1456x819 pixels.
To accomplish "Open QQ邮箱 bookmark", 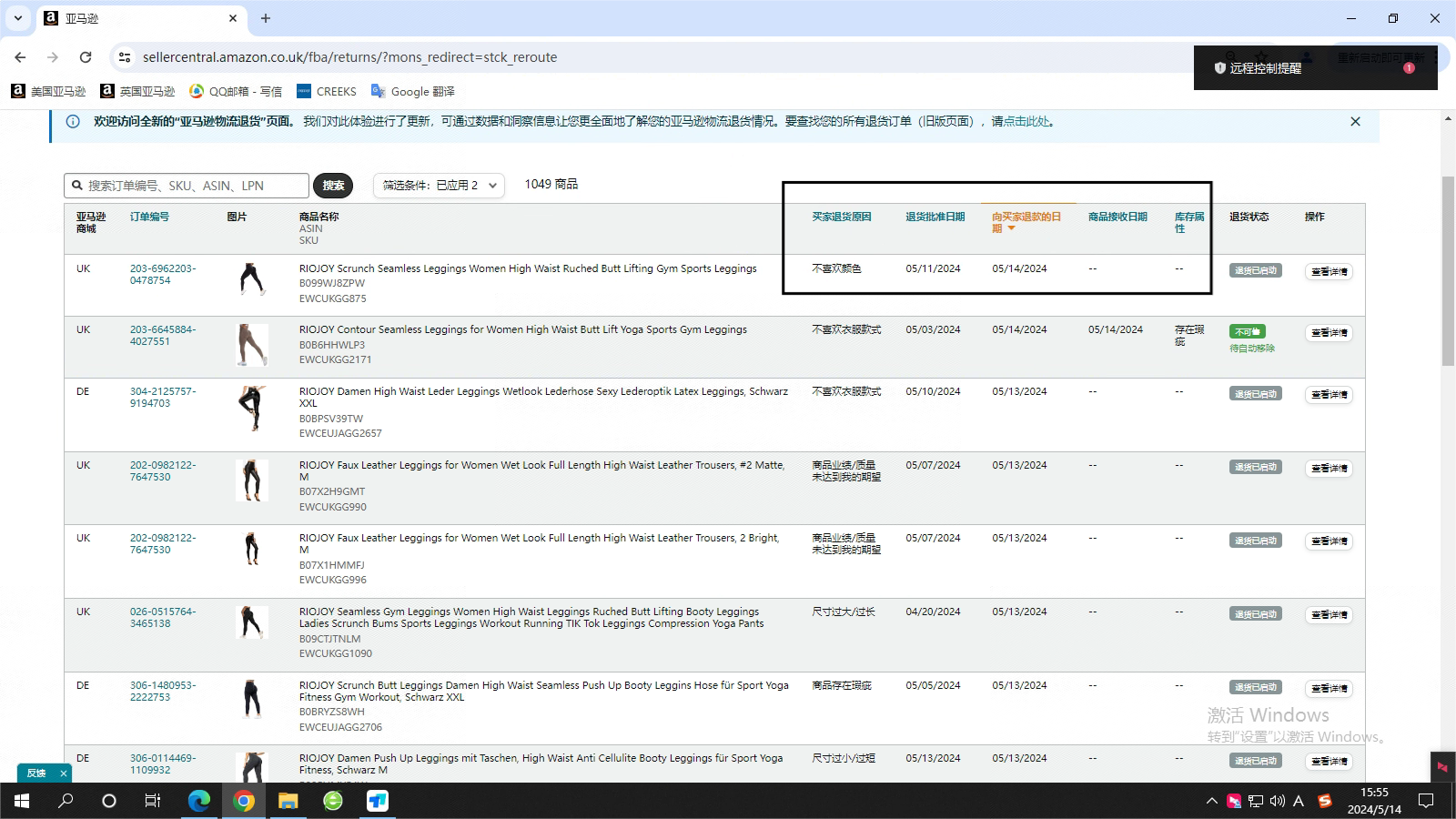I will tap(236, 91).
